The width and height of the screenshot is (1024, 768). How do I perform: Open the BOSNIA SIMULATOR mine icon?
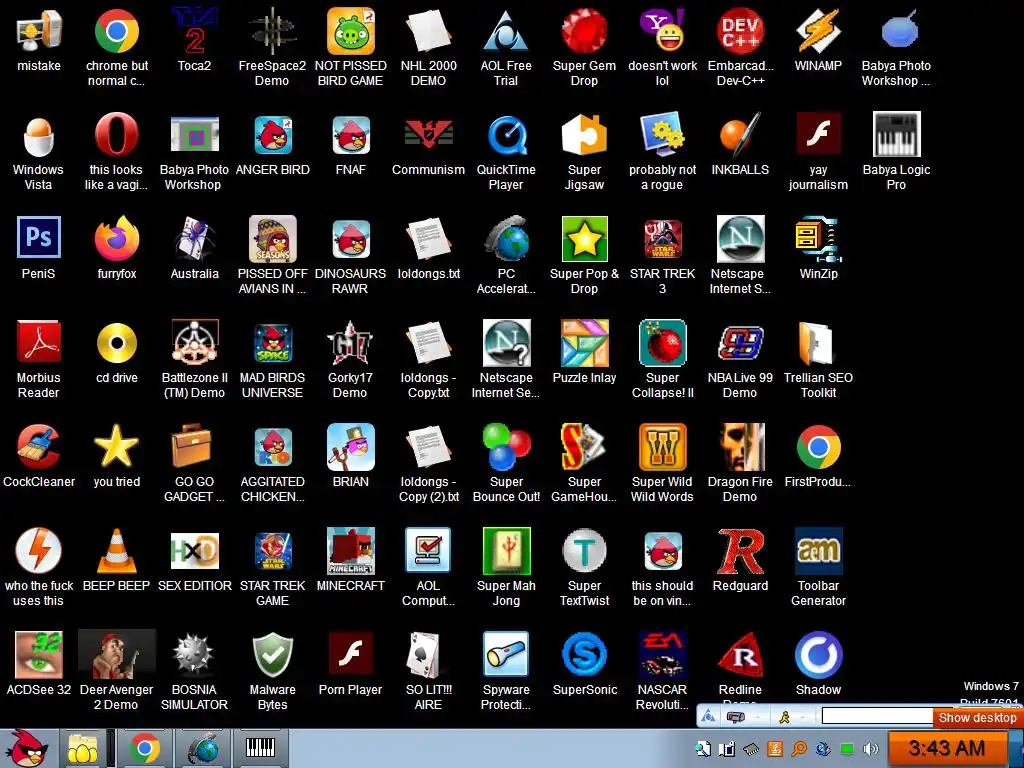[194, 654]
